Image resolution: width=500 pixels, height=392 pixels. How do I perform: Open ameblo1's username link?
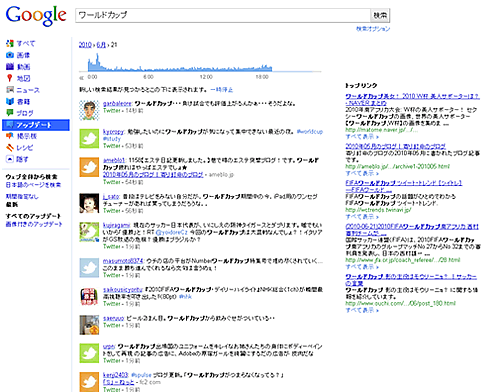114,160
